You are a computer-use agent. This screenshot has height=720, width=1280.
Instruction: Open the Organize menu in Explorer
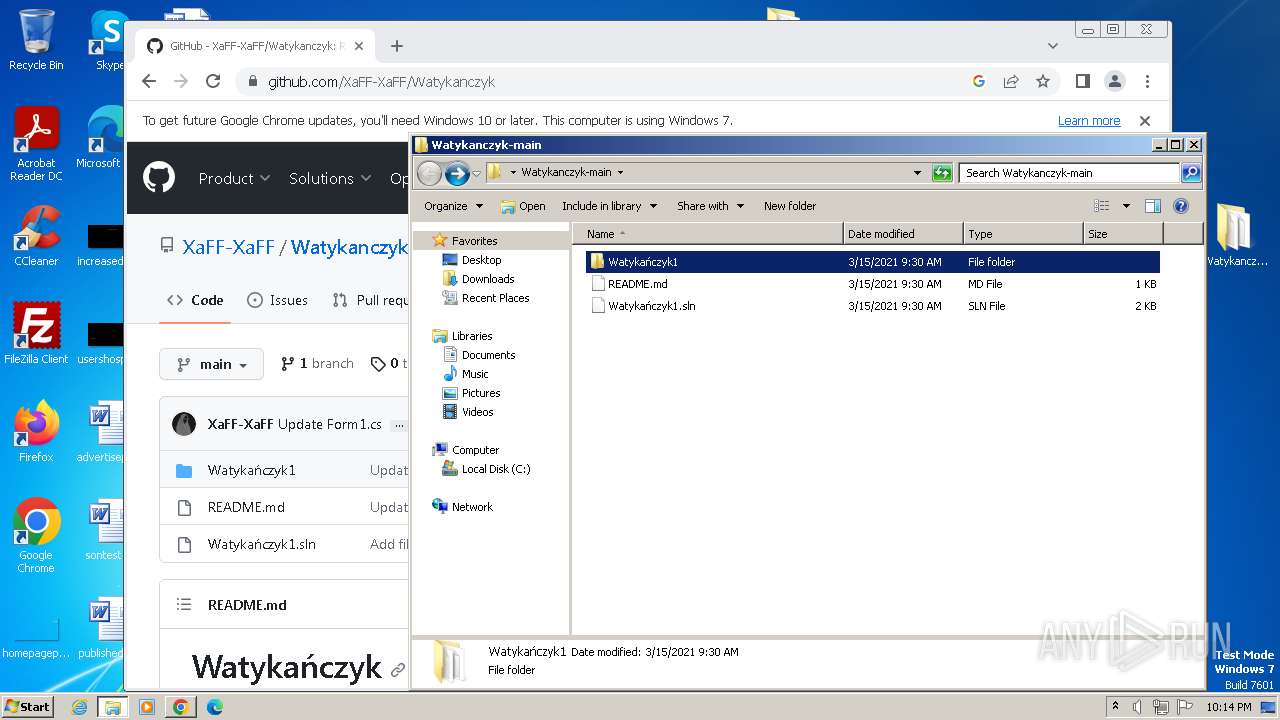coord(453,206)
